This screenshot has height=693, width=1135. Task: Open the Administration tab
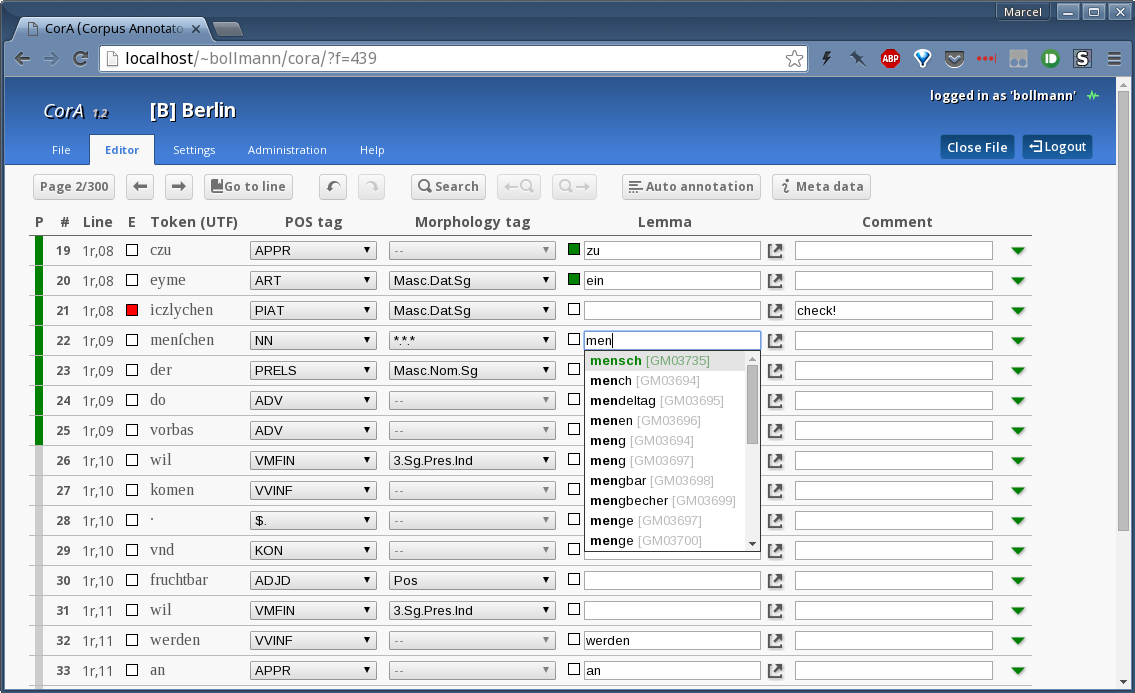(287, 150)
